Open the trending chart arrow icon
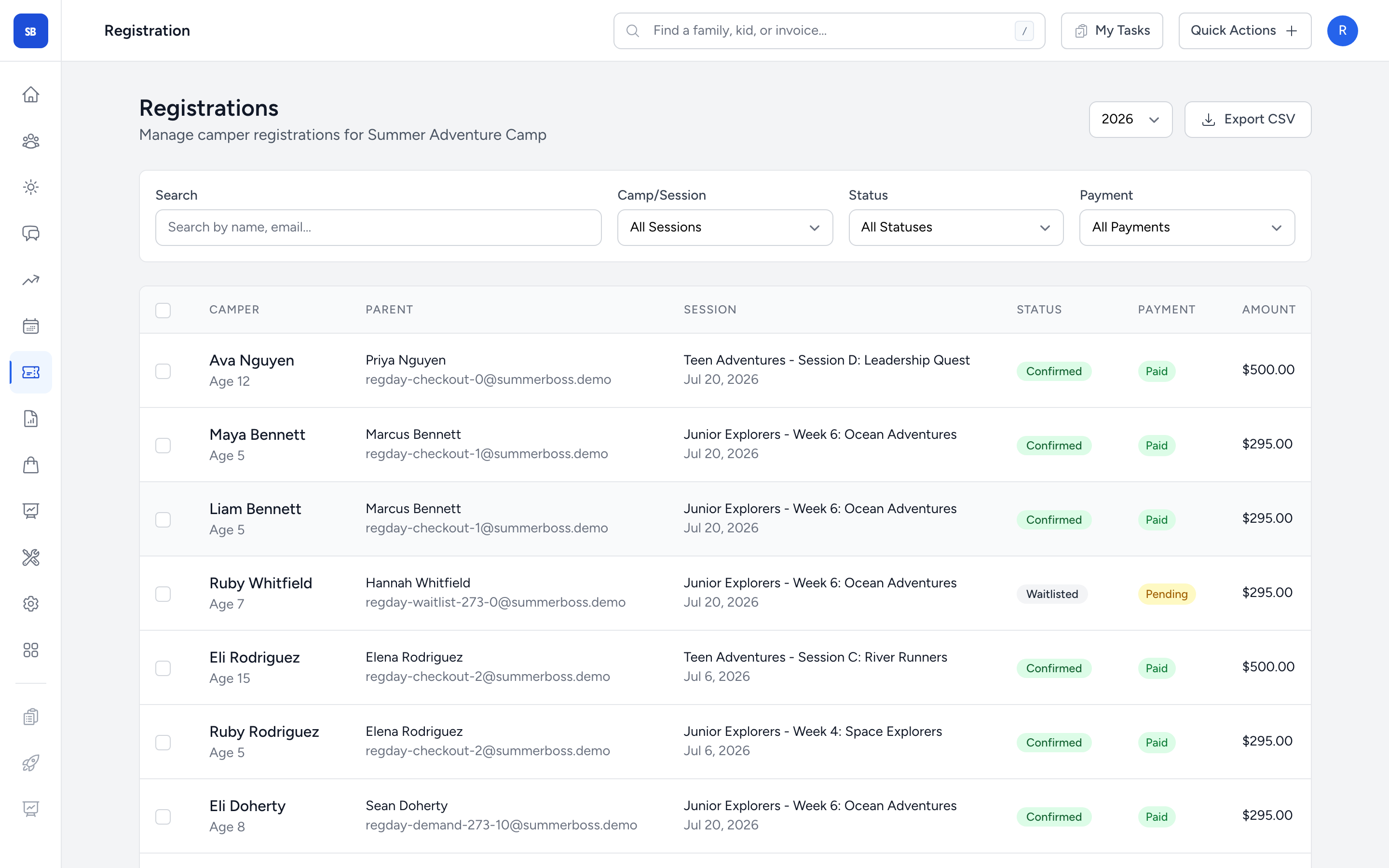Image resolution: width=1389 pixels, height=868 pixels. coord(30,280)
